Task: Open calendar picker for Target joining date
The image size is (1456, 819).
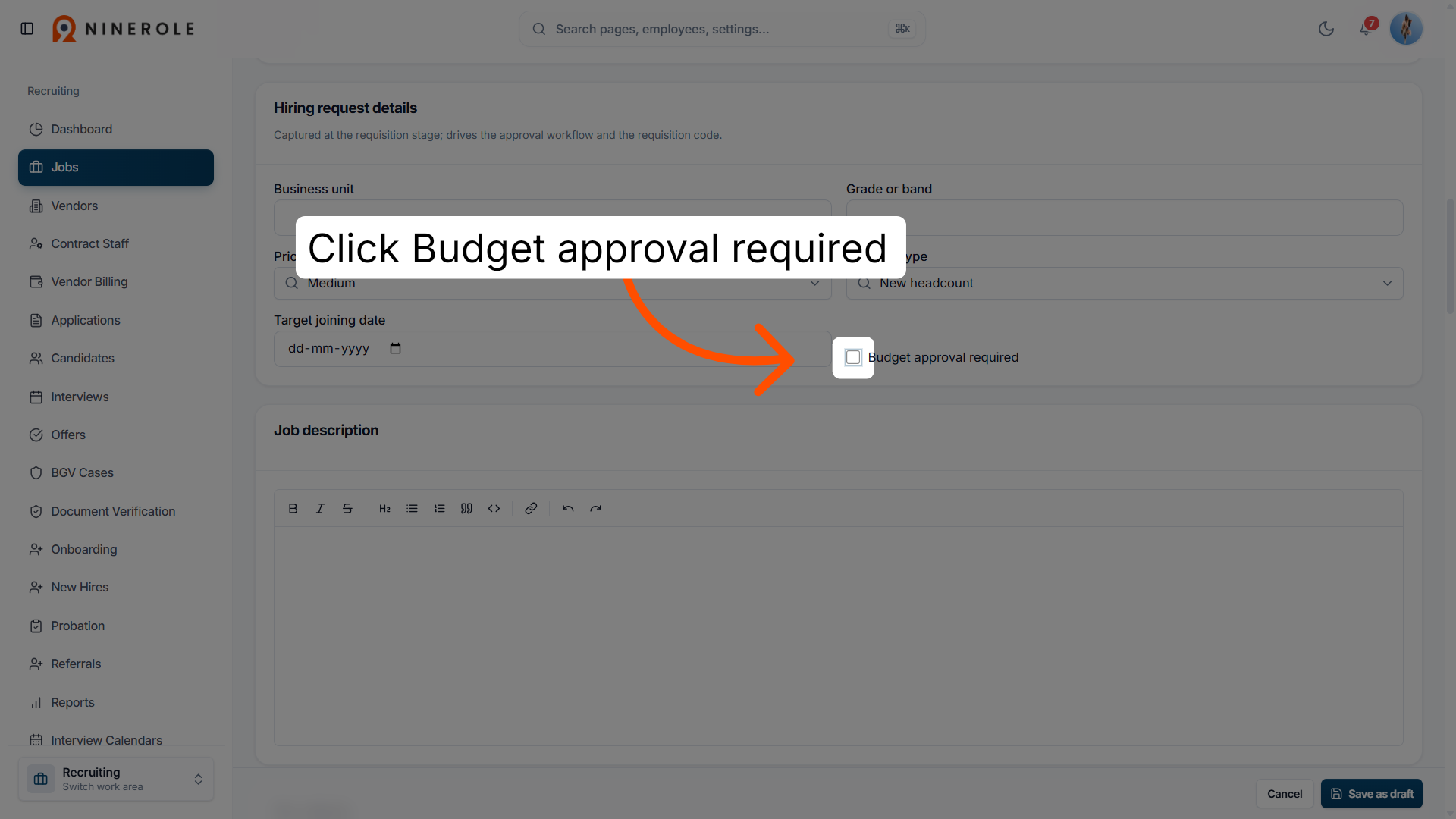Action: click(x=395, y=349)
